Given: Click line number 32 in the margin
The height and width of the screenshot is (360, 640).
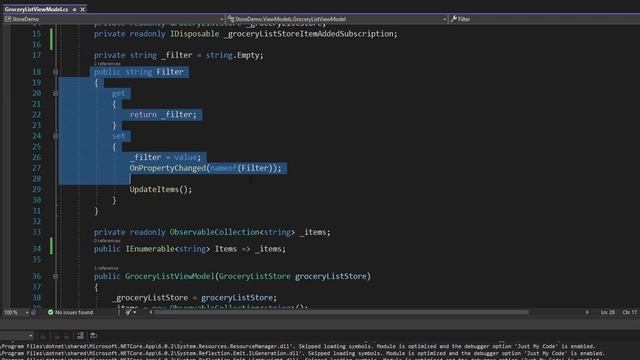Looking at the screenshot, I should (x=37, y=221).
